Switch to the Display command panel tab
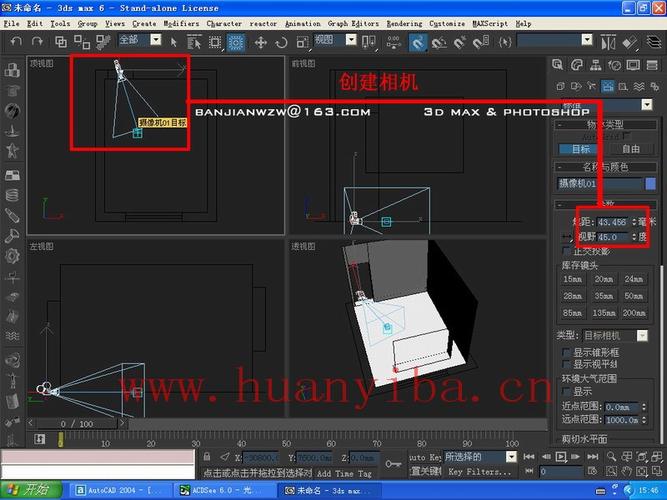 (633, 65)
